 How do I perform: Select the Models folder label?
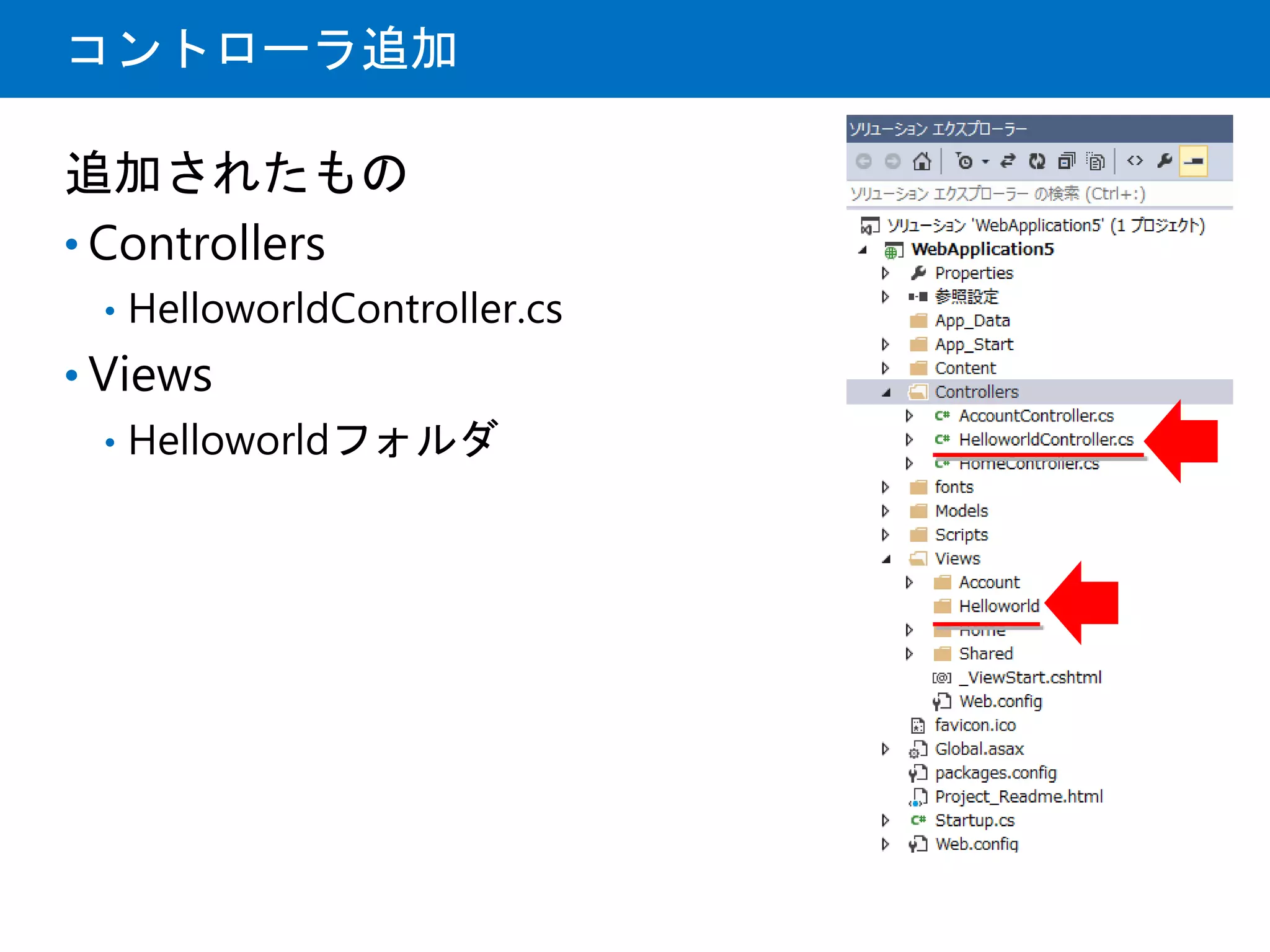coord(962,511)
